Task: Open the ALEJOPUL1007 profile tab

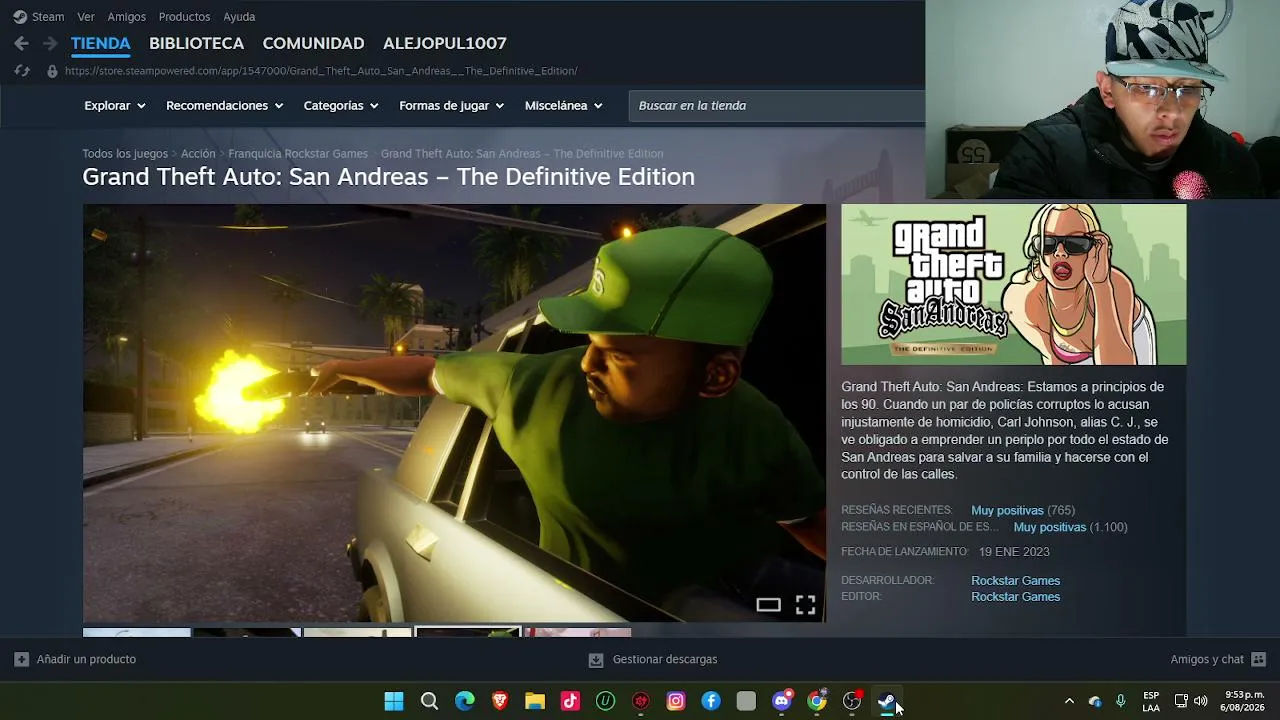Action: (445, 44)
